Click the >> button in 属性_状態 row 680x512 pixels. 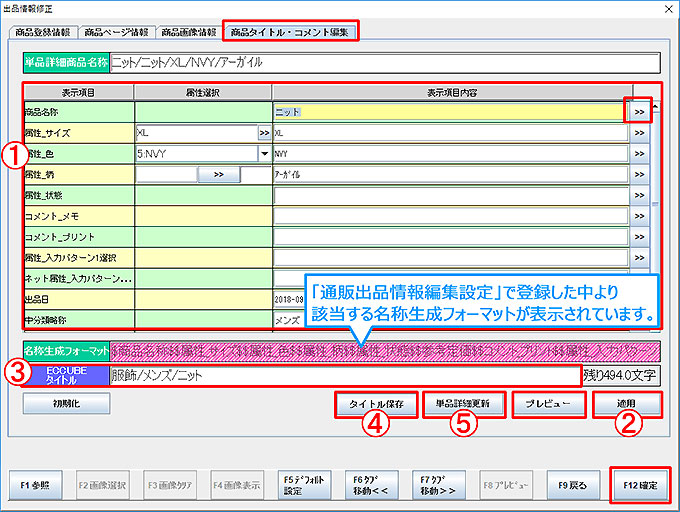pyautogui.click(x=639, y=196)
